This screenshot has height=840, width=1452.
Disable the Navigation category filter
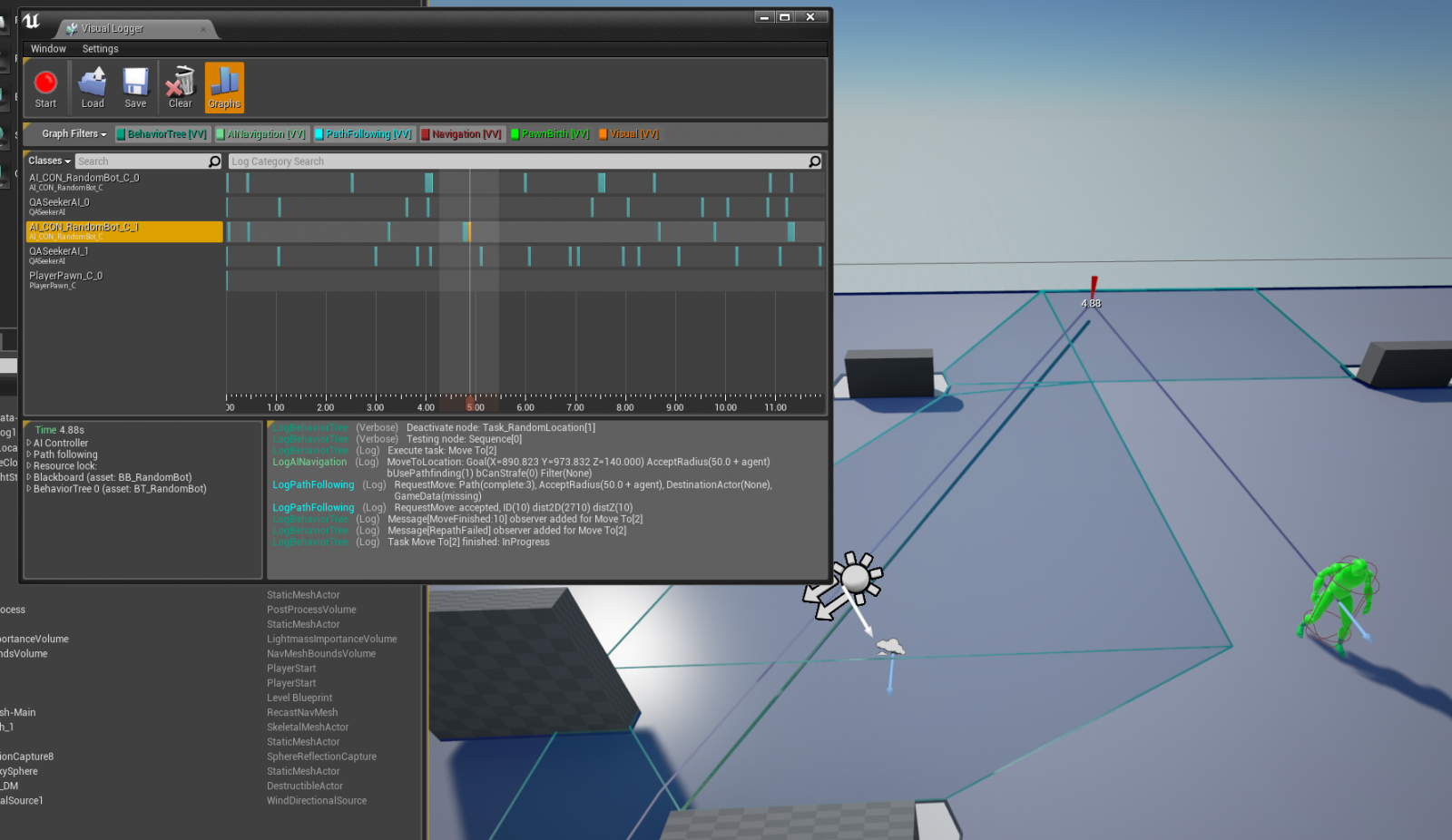coord(462,133)
